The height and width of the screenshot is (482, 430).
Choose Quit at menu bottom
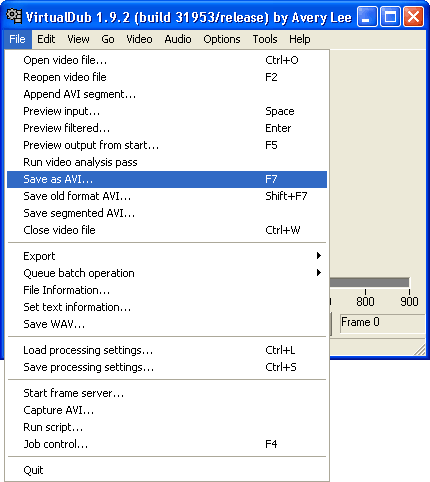[167, 470]
